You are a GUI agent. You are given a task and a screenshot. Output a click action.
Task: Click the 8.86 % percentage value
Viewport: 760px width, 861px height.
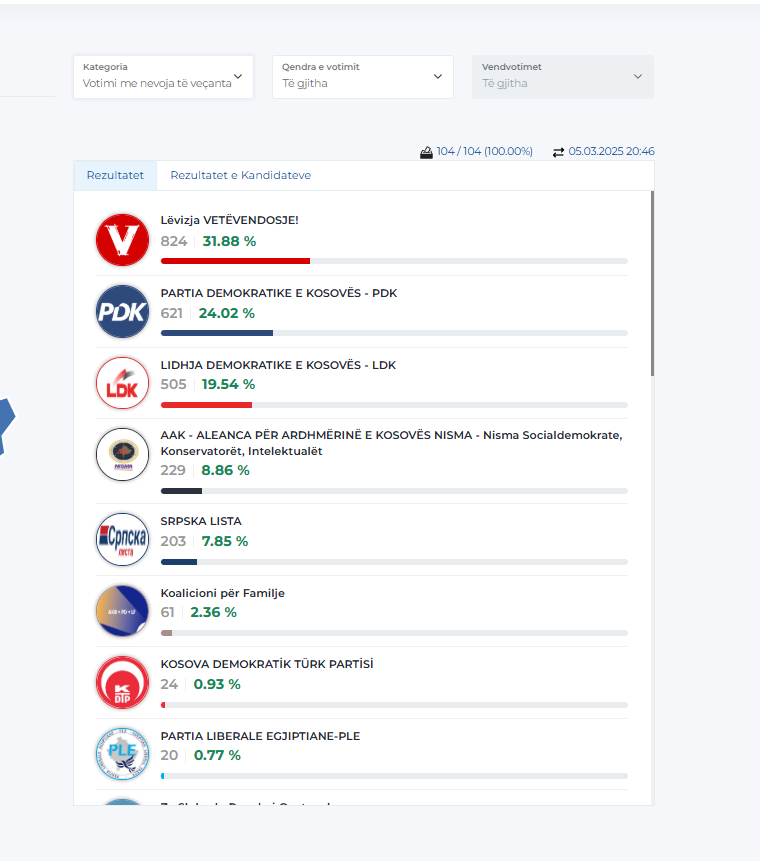click(226, 470)
